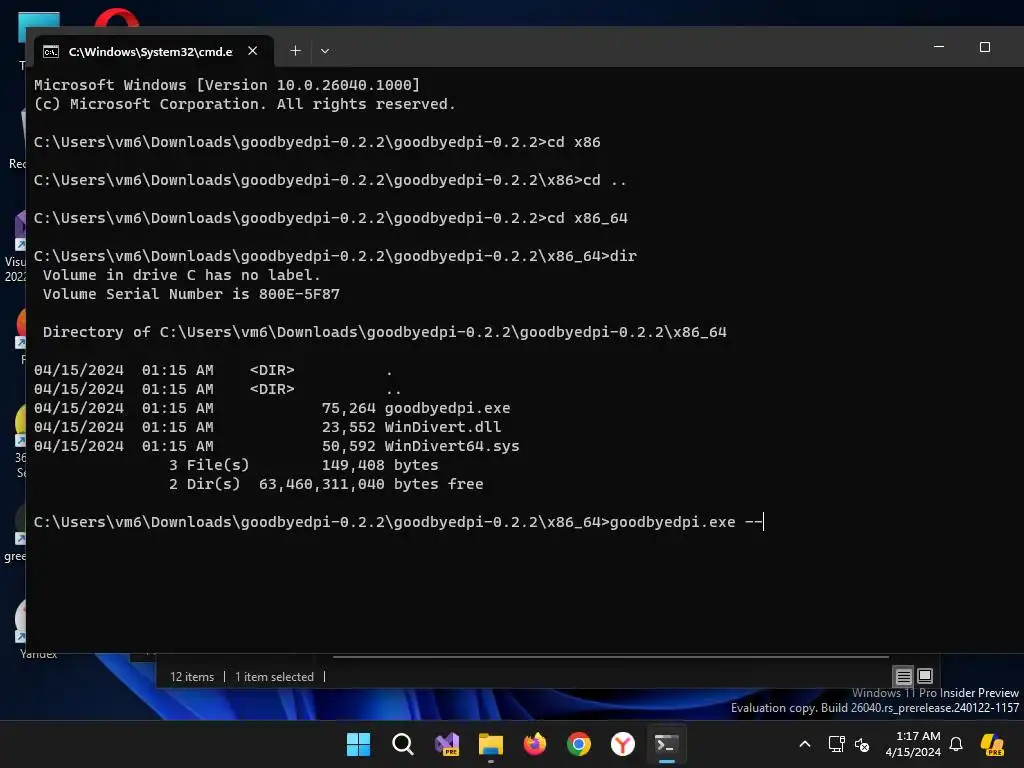Switch File Explorer to large thumbnails view
The width and height of the screenshot is (1024, 768).
click(x=925, y=676)
